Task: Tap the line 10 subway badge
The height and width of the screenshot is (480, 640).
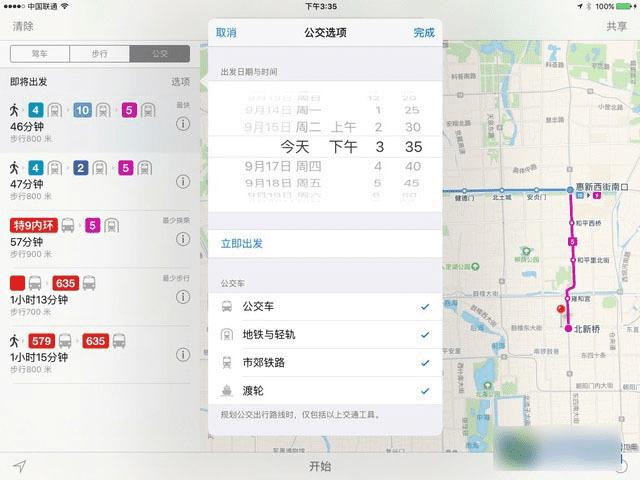Action: (82, 110)
